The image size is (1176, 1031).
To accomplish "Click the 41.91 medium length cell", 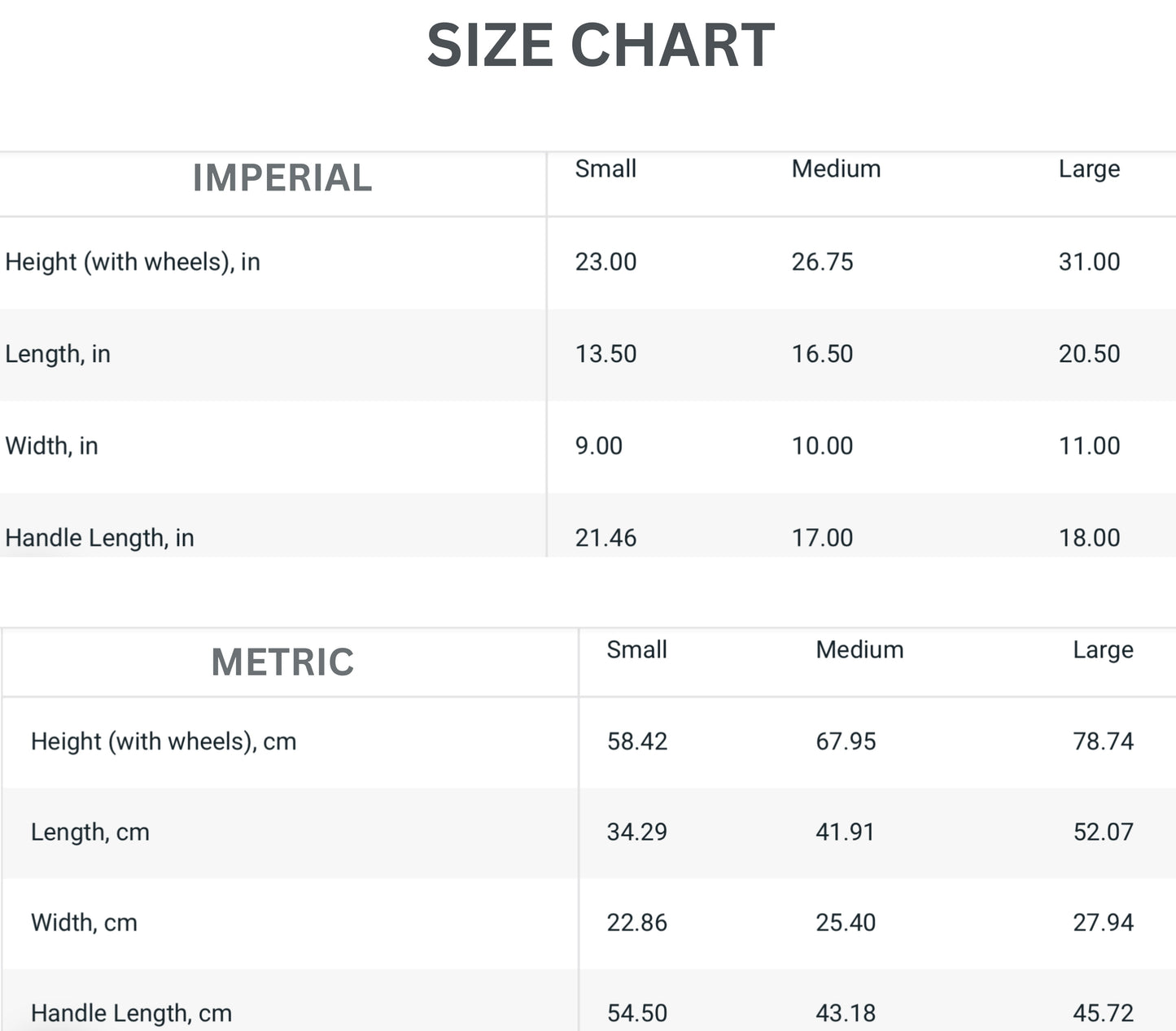I will click(x=845, y=832).
